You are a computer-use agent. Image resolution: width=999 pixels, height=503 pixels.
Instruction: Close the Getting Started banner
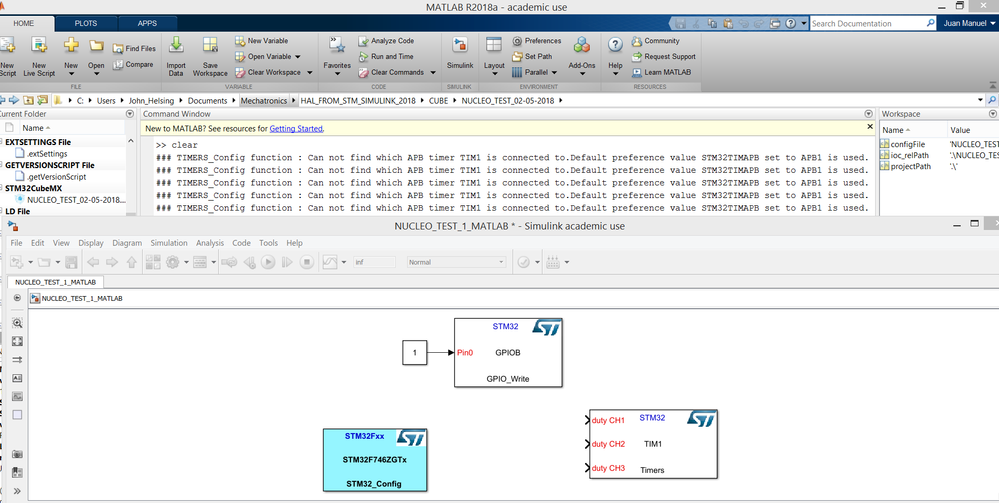pos(870,127)
